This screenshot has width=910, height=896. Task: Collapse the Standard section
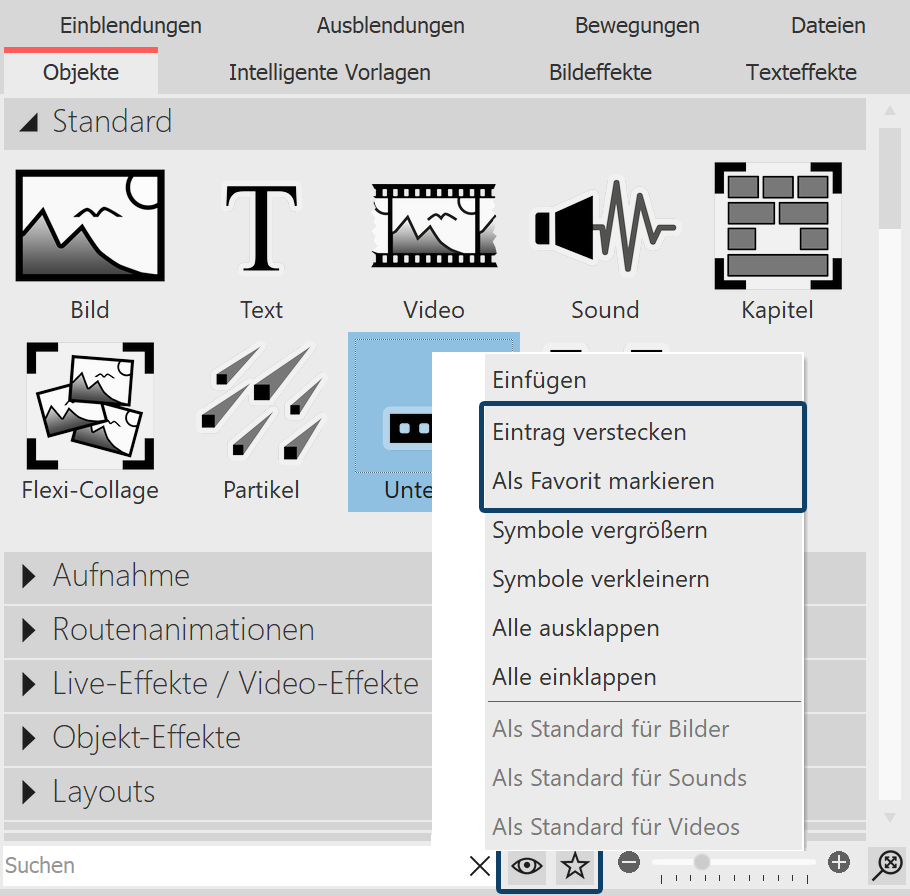tap(112, 122)
